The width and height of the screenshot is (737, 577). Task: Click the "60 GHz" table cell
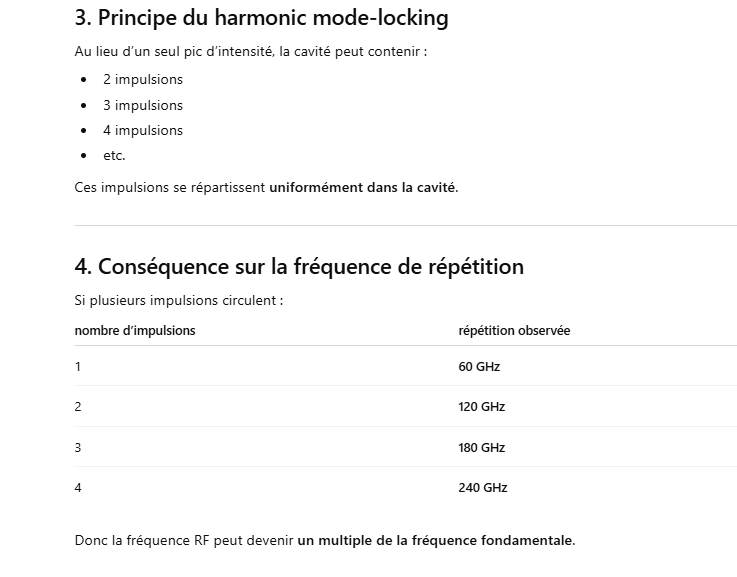click(x=479, y=367)
